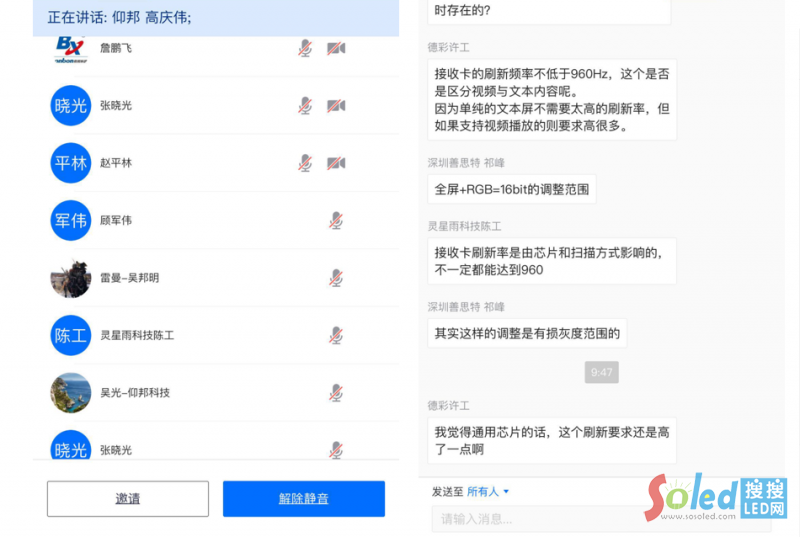Screen dimensions: 800x537
Task: Click the muted microphone icon for 顾军伟
Action: (336, 220)
